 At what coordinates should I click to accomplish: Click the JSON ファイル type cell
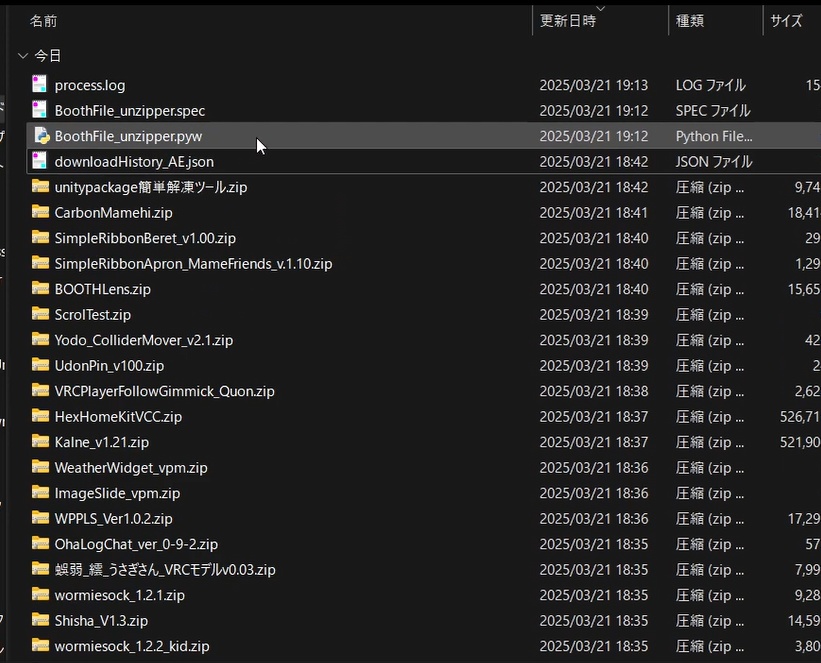click(714, 162)
